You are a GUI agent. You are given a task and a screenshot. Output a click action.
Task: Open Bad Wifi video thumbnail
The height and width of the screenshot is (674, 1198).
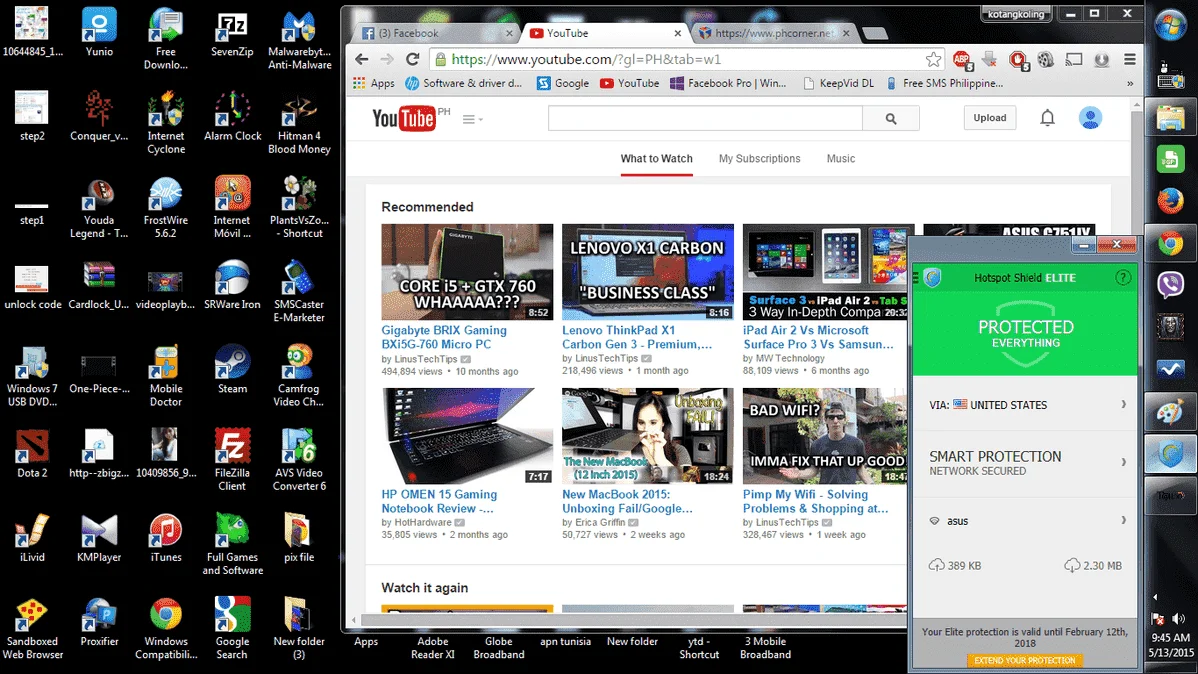(x=825, y=436)
